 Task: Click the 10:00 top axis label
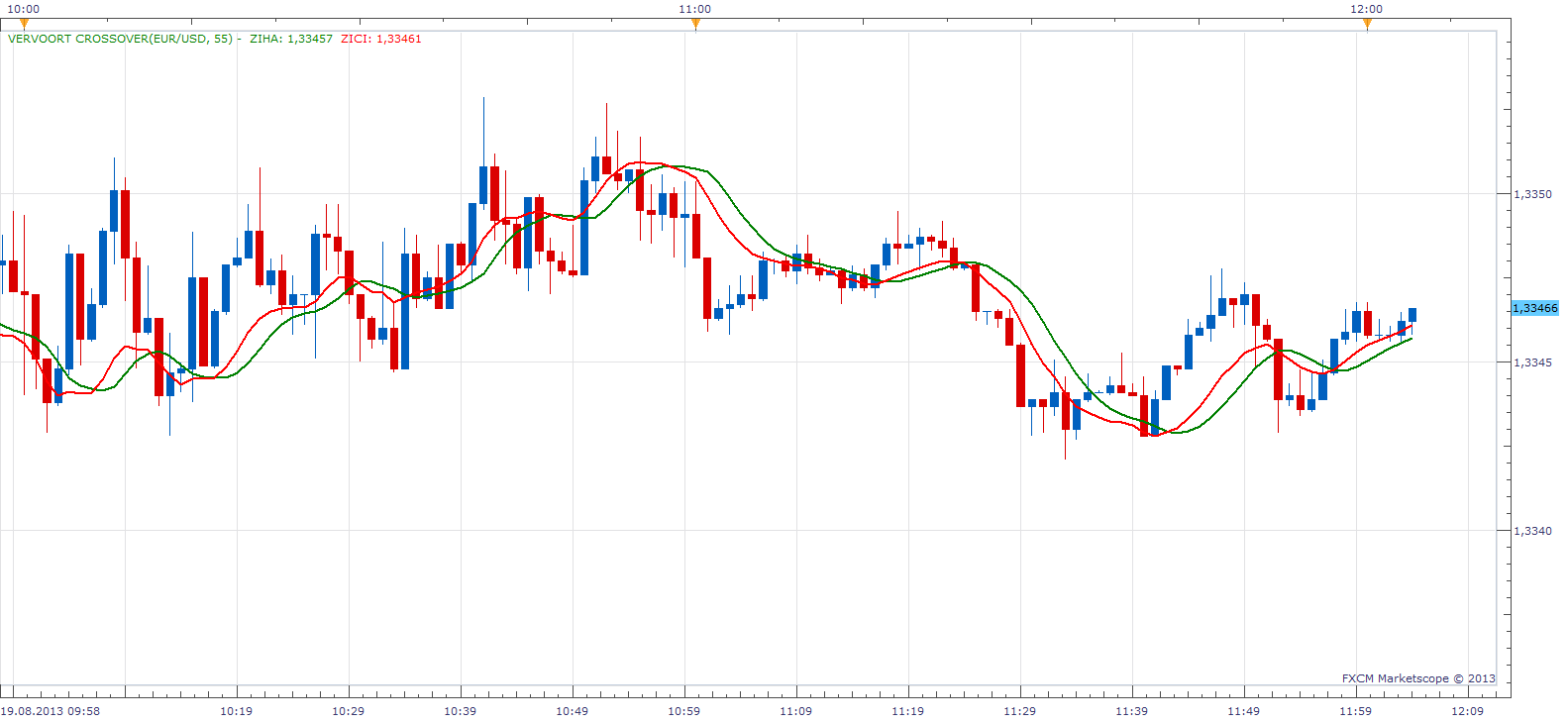24,9
